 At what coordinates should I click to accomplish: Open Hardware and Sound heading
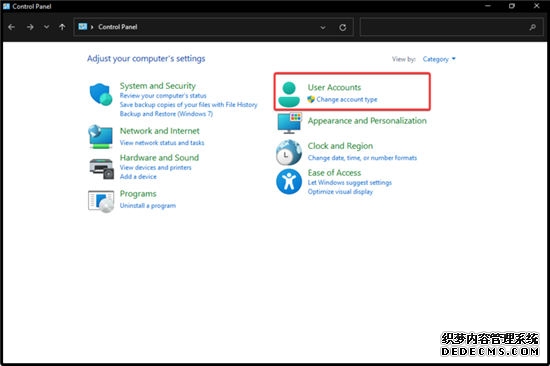point(159,158)
